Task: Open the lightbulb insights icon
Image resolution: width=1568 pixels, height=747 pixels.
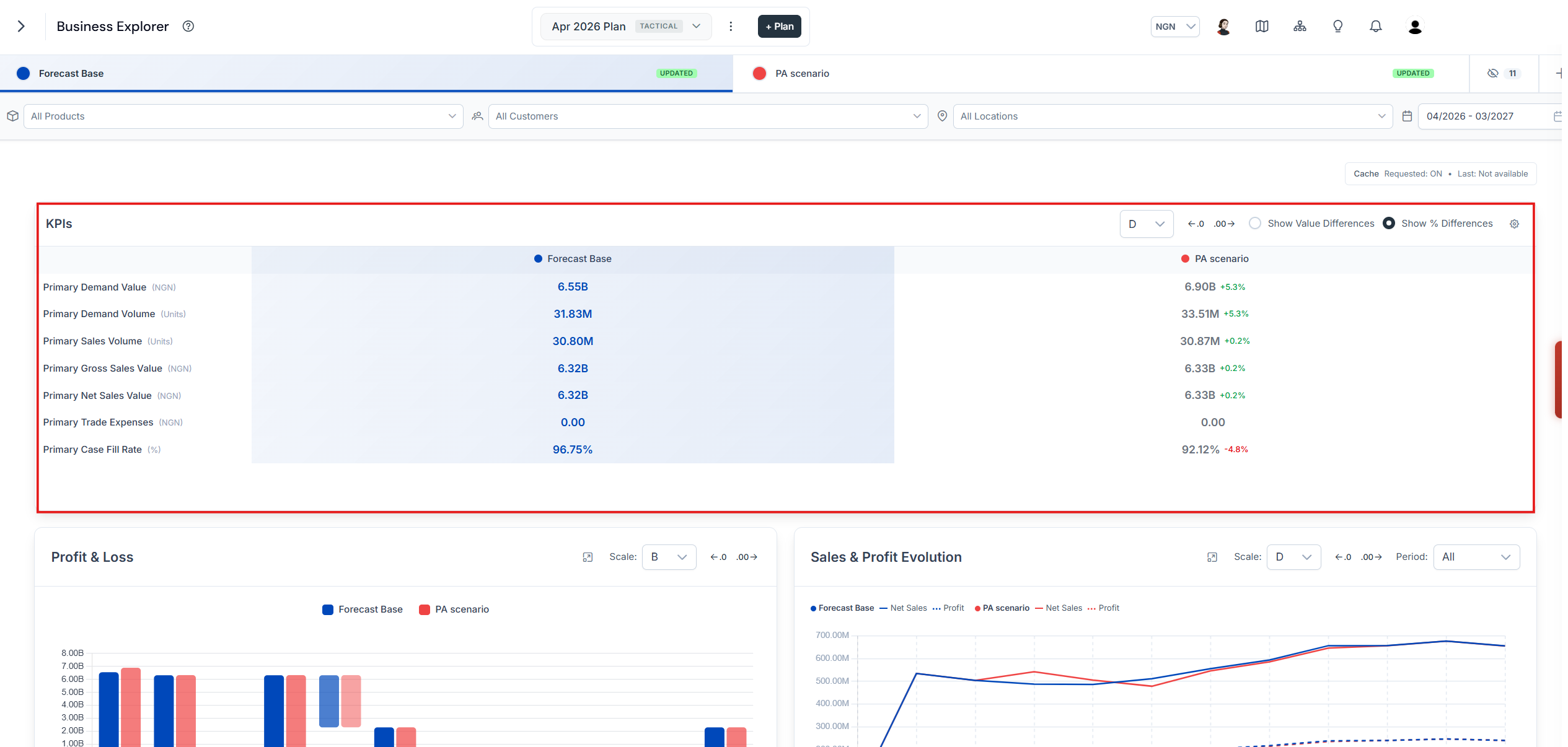Action: [1338, 26]
